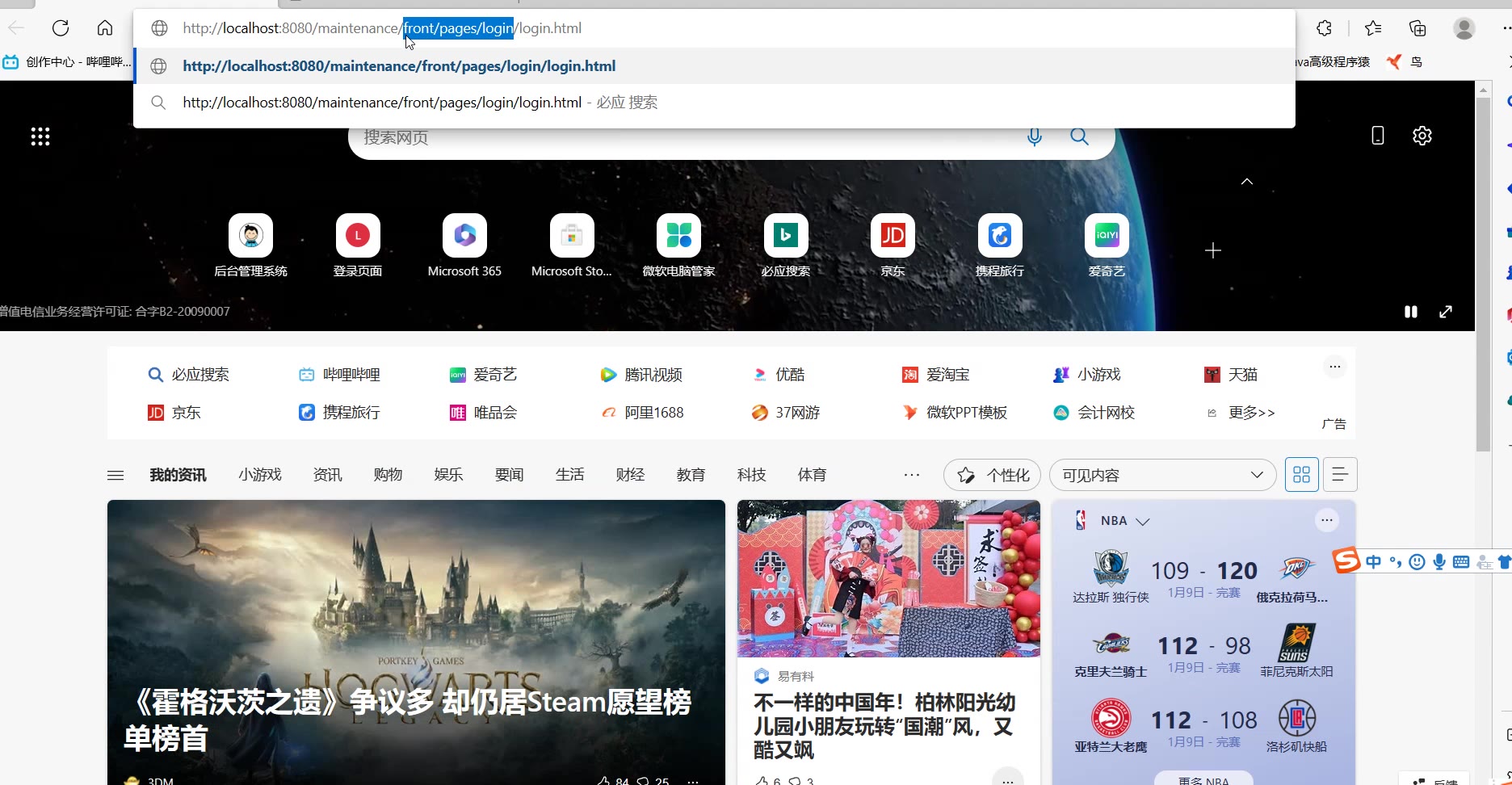Open the 哔哩哔哩 quick link
The image size is (1512, 785).
pos(339,375)
